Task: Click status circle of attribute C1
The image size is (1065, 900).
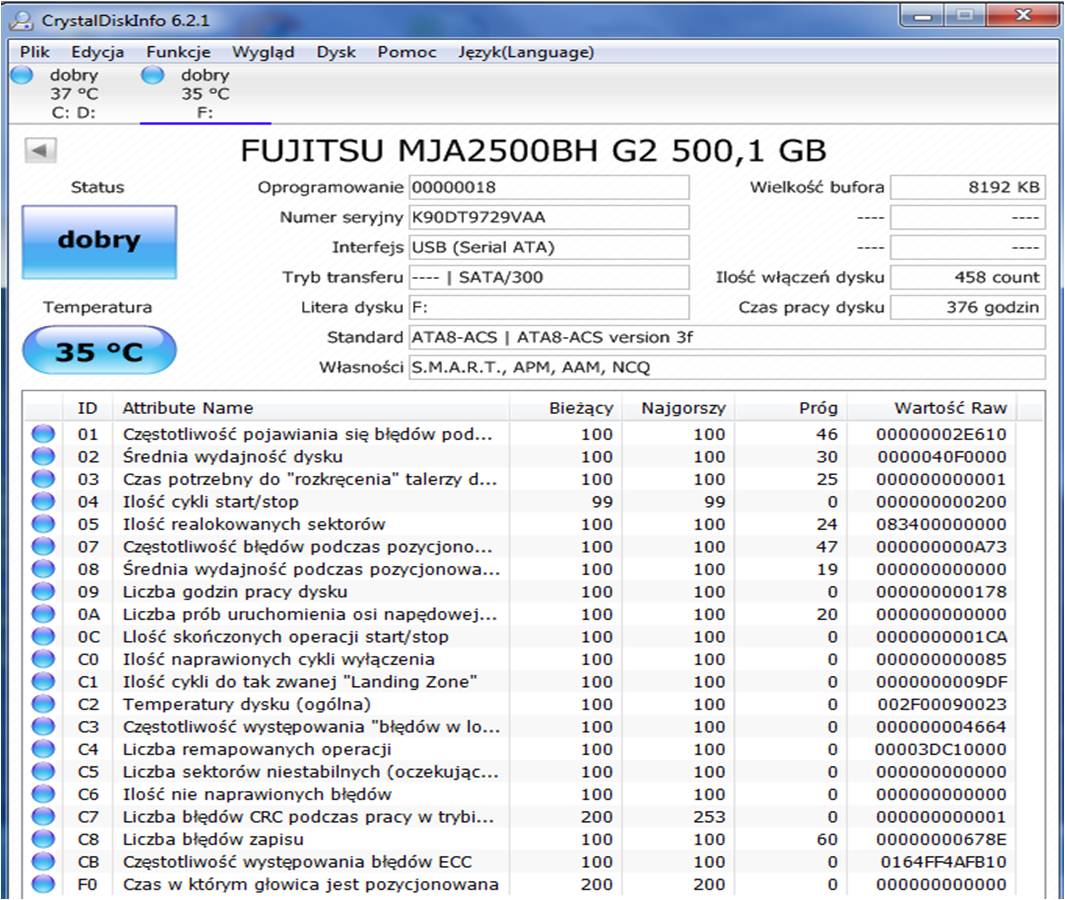Action: 43,681
